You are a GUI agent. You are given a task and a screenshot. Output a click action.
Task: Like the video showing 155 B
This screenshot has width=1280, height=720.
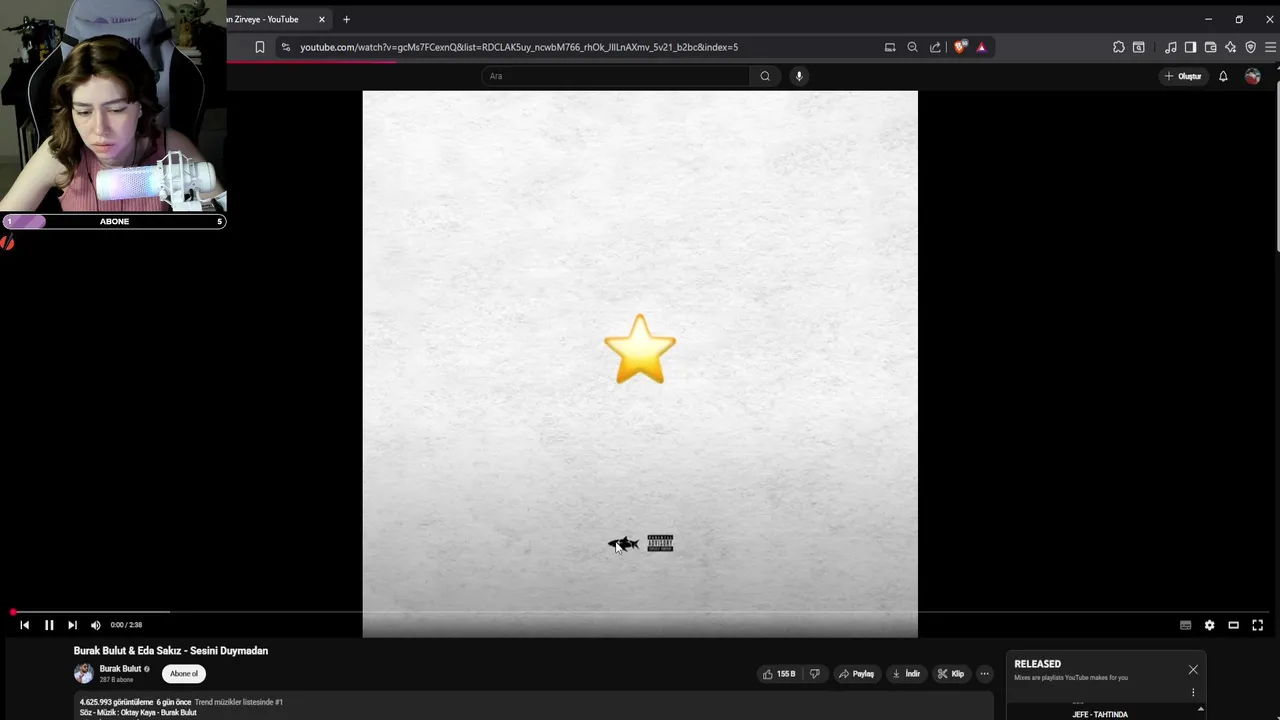[x=779, y=674]
